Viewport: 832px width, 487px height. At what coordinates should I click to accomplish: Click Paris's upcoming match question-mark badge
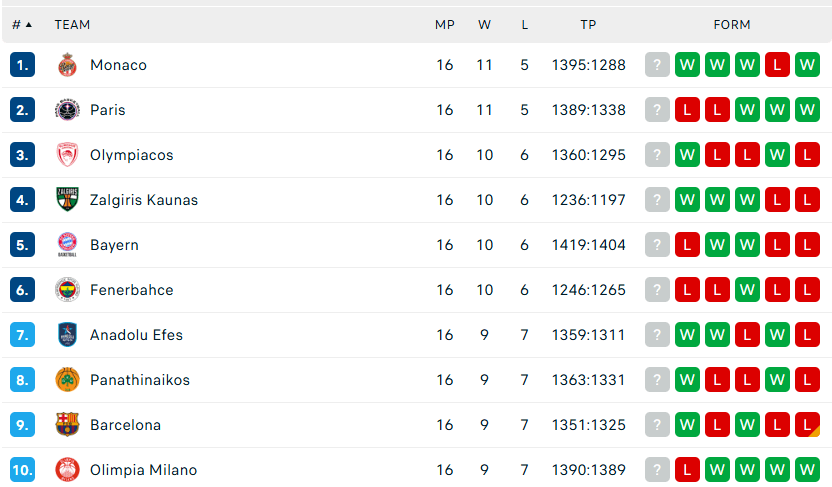coord(657,110)
